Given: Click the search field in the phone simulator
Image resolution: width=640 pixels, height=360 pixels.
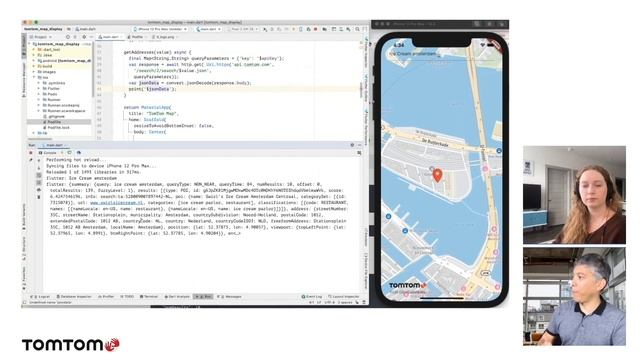Looking at the screenshot, I should [441, 54].
